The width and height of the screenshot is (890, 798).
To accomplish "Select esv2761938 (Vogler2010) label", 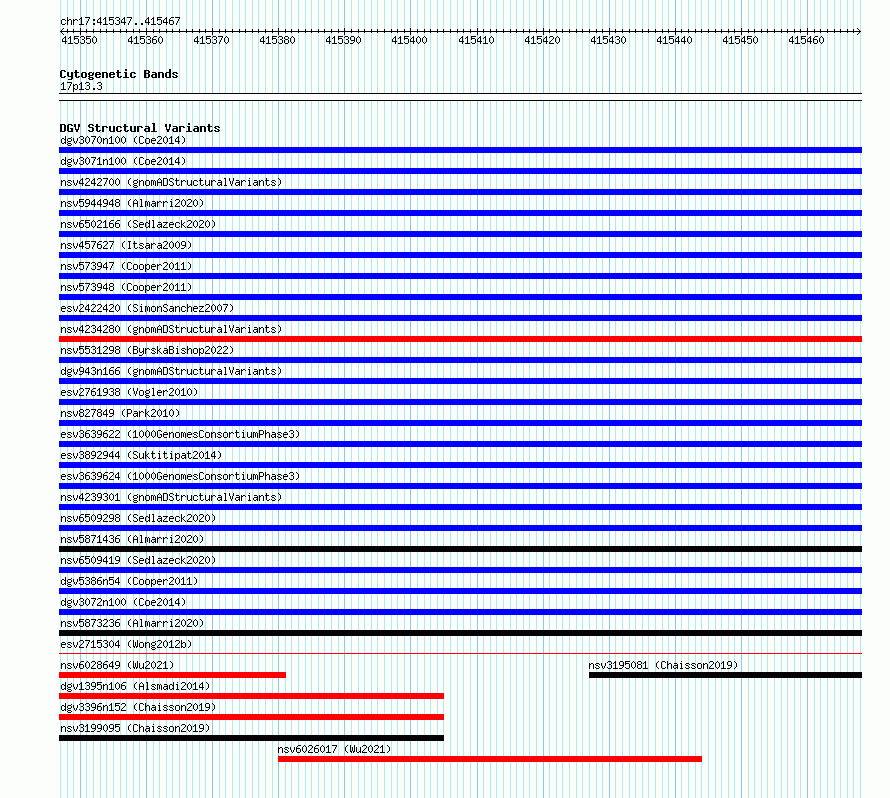I will pos(129,392).
